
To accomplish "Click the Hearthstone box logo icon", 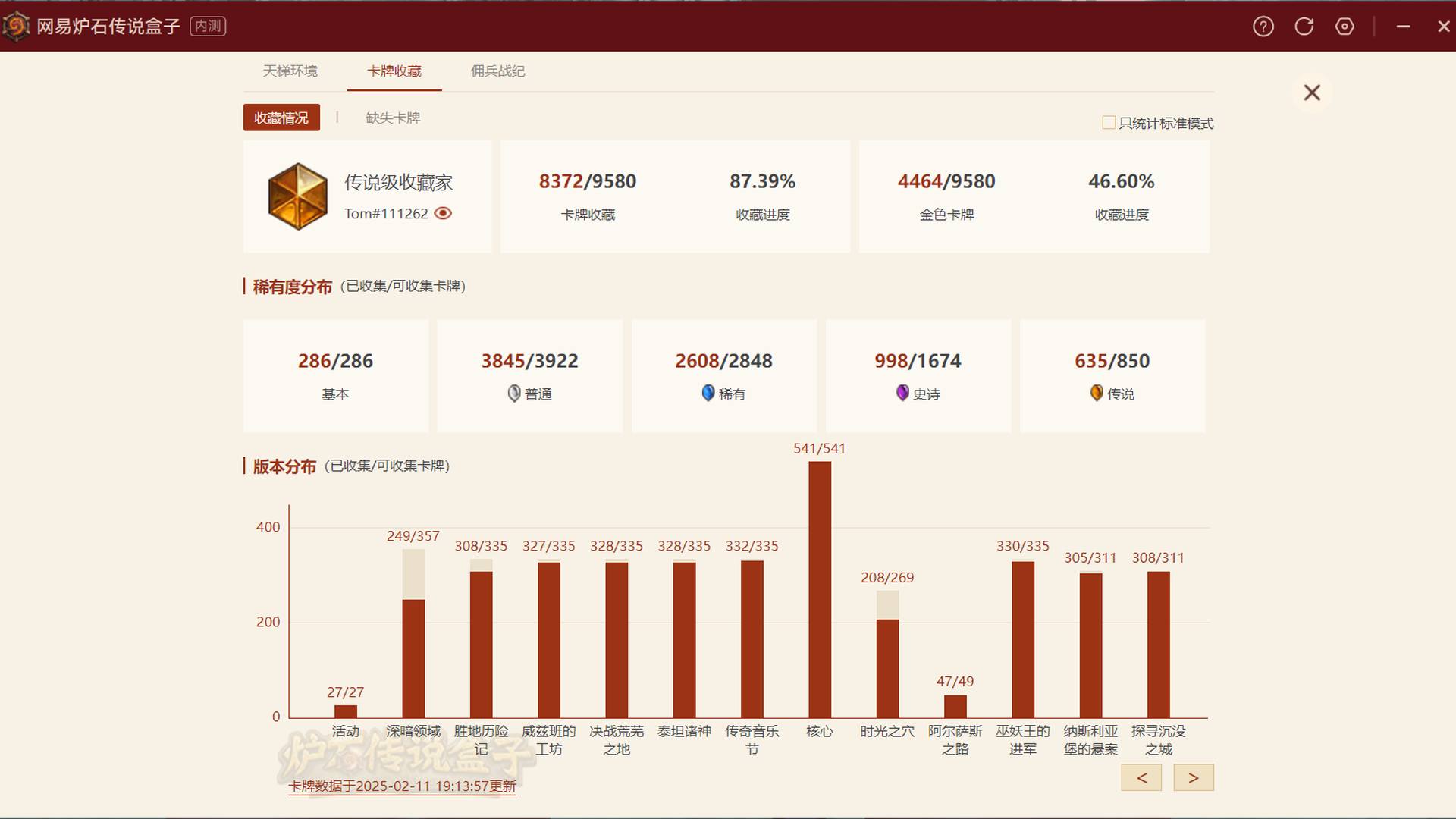I will coord(15,27).
